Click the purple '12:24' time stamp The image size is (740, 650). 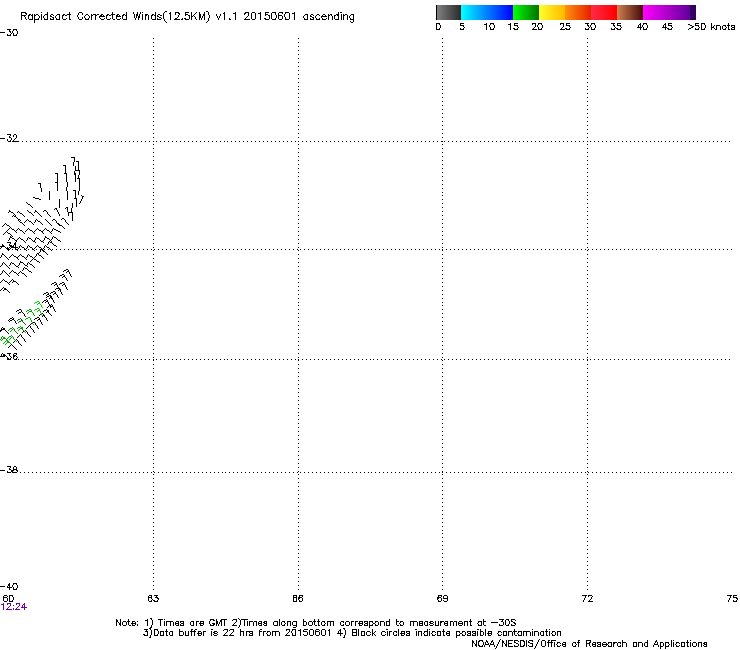click(14, 607)
